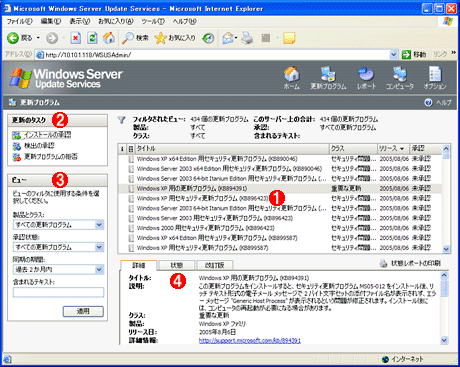Click the address bar URL field
460x367 pixels.
pyautogui.click(x=213, y=55)
